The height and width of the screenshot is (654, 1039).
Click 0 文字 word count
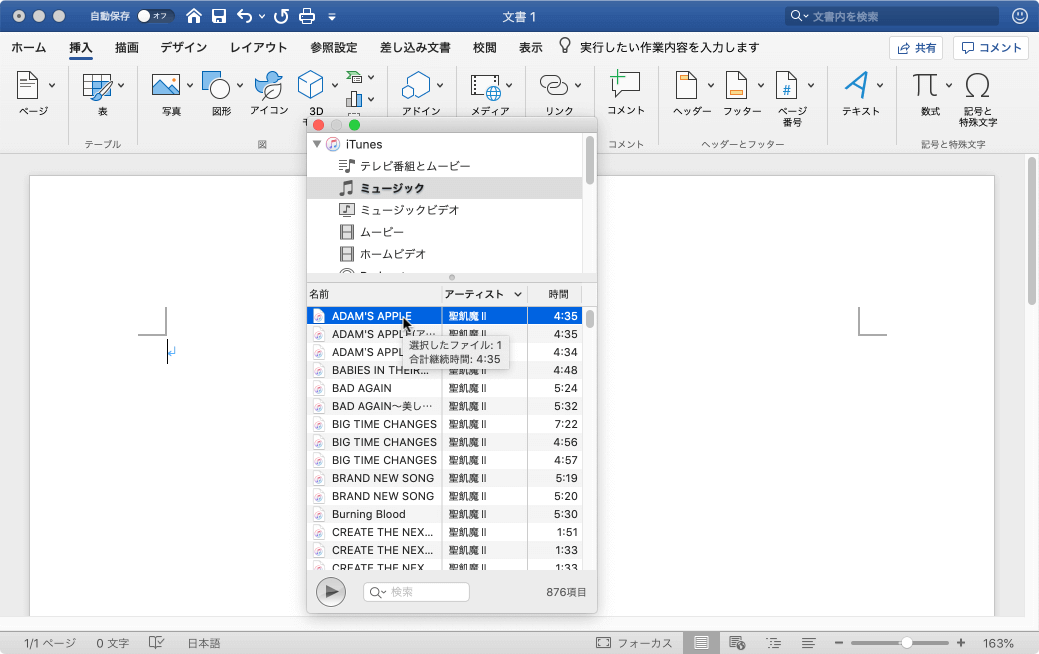pyautogui.click(x=113, y=643)
